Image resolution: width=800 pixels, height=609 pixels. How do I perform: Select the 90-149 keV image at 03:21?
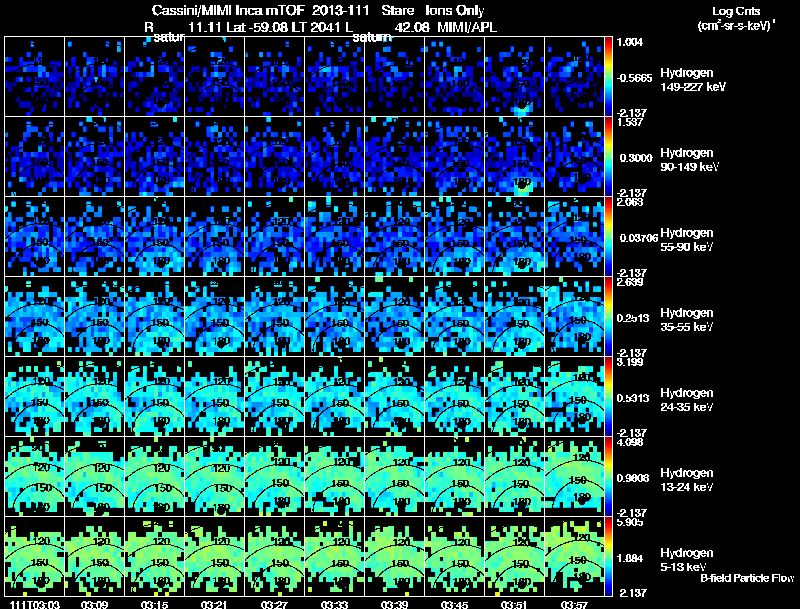tap(214, 157)
